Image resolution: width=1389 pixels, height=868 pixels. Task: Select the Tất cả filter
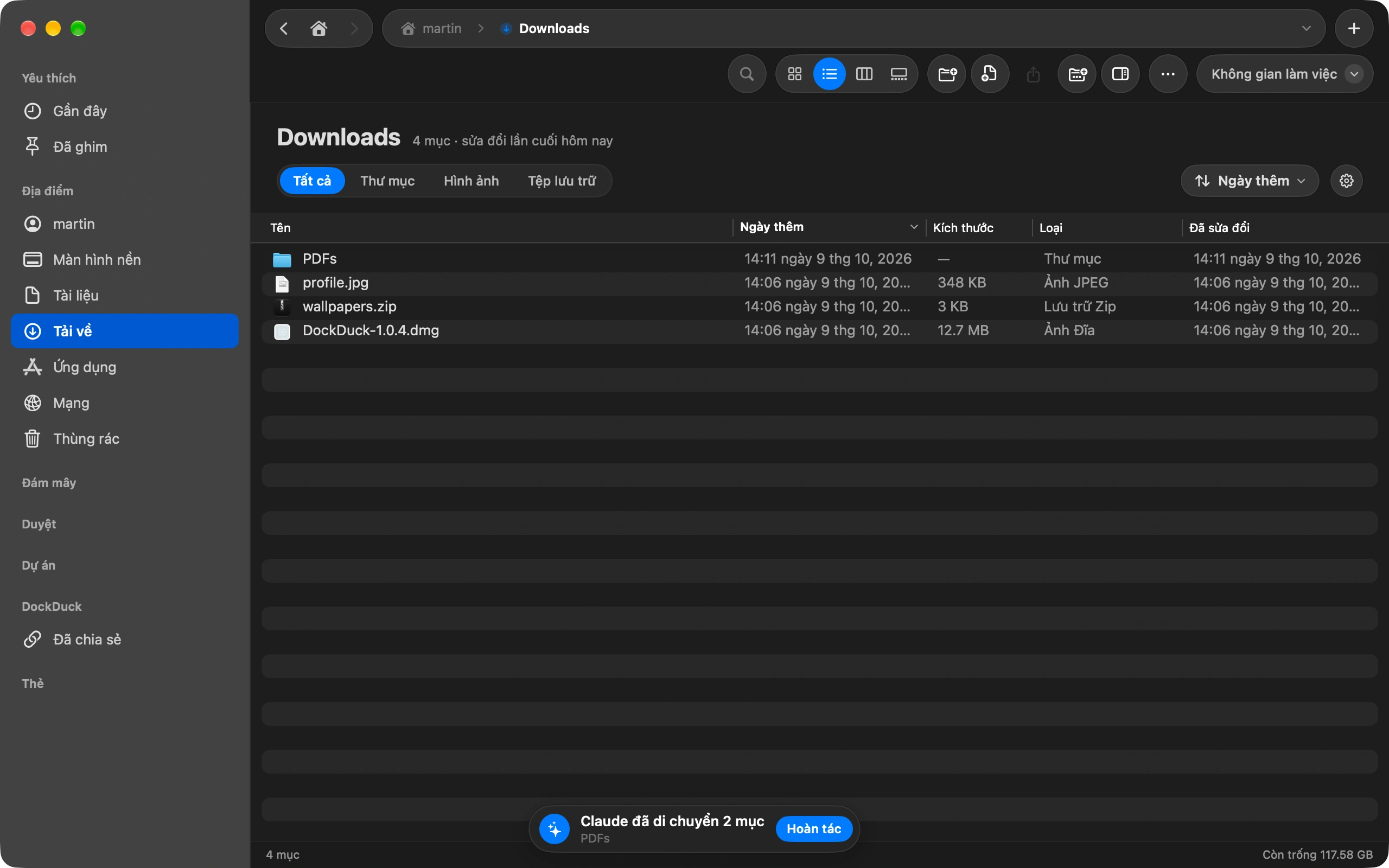click(312, 181)
